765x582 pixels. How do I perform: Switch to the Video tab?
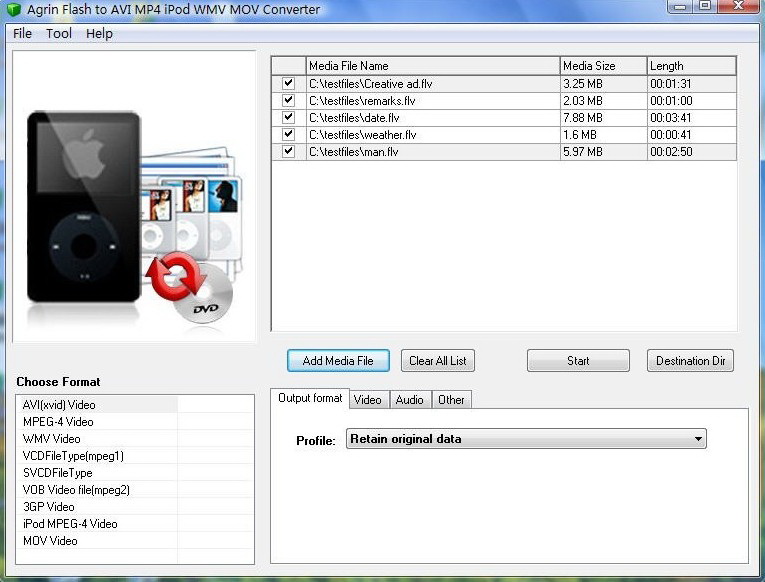(x=368, y=400)
